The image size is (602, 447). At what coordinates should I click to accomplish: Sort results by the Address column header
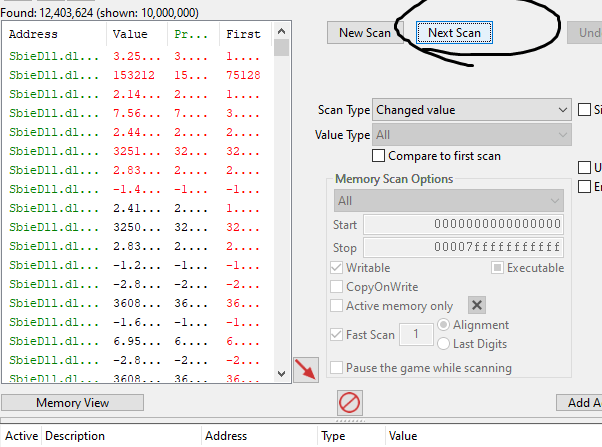pos(54,34)
